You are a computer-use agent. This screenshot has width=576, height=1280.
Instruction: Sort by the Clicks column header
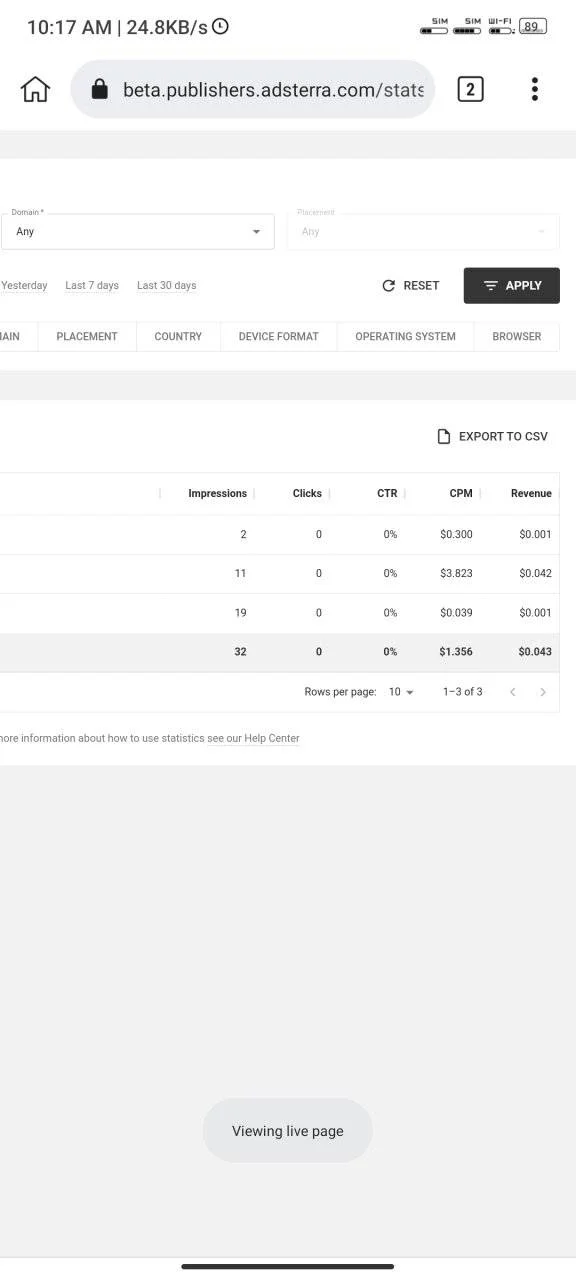(307, 493)
